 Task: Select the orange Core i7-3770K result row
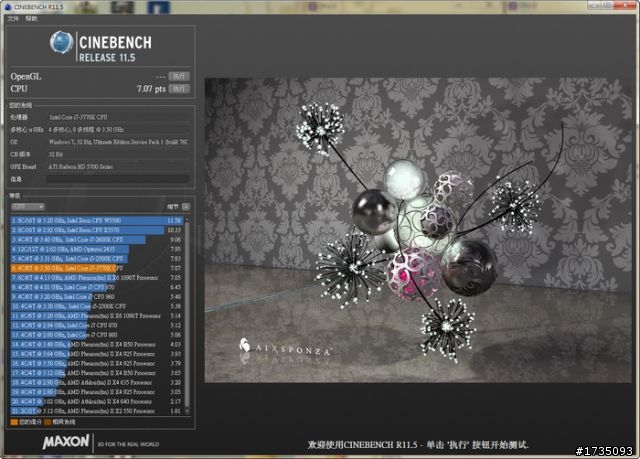pos(97,268)
